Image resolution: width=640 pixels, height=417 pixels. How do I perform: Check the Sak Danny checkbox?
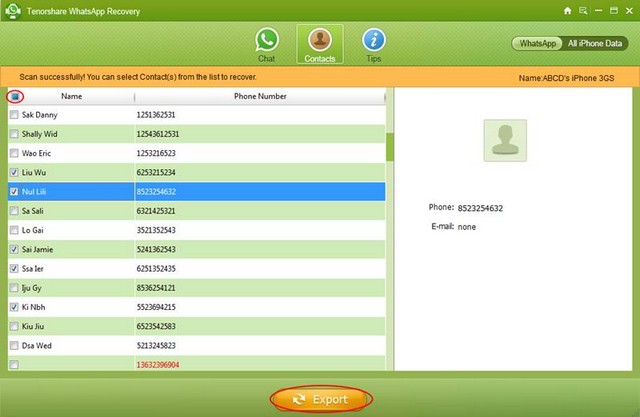pos(14,115)
